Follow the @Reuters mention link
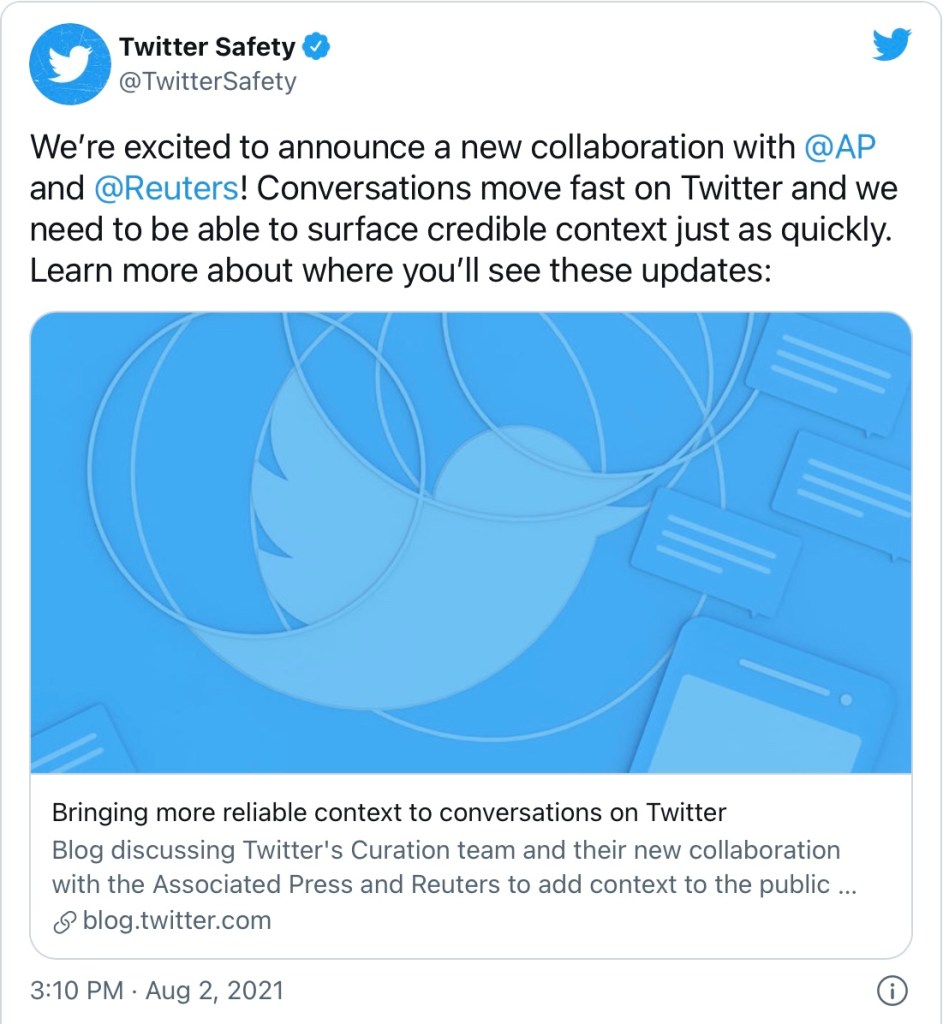The width and height of the screenshot is (943, 1024). point(166,188)
